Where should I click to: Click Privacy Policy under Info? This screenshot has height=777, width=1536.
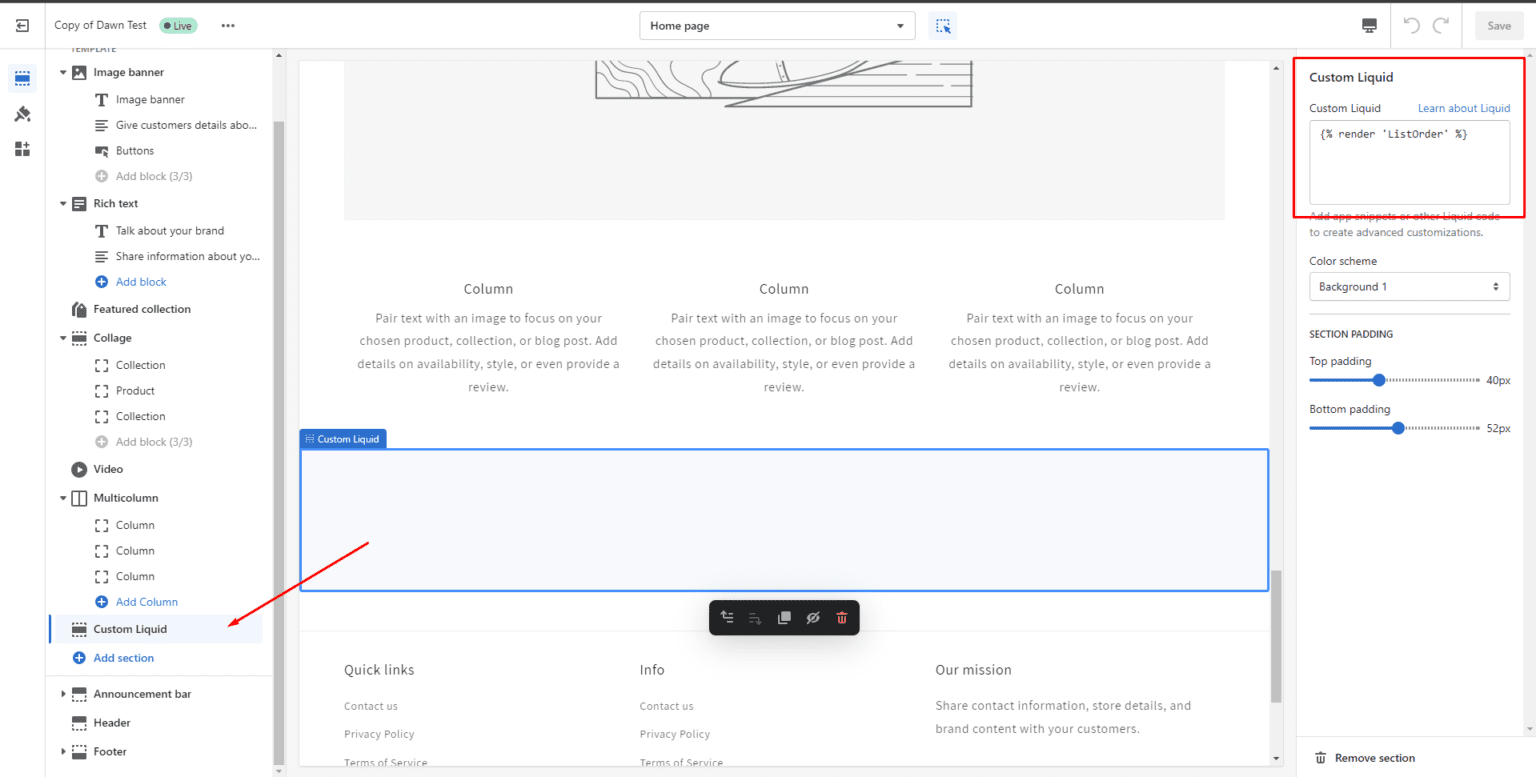(x=675, y=734)
